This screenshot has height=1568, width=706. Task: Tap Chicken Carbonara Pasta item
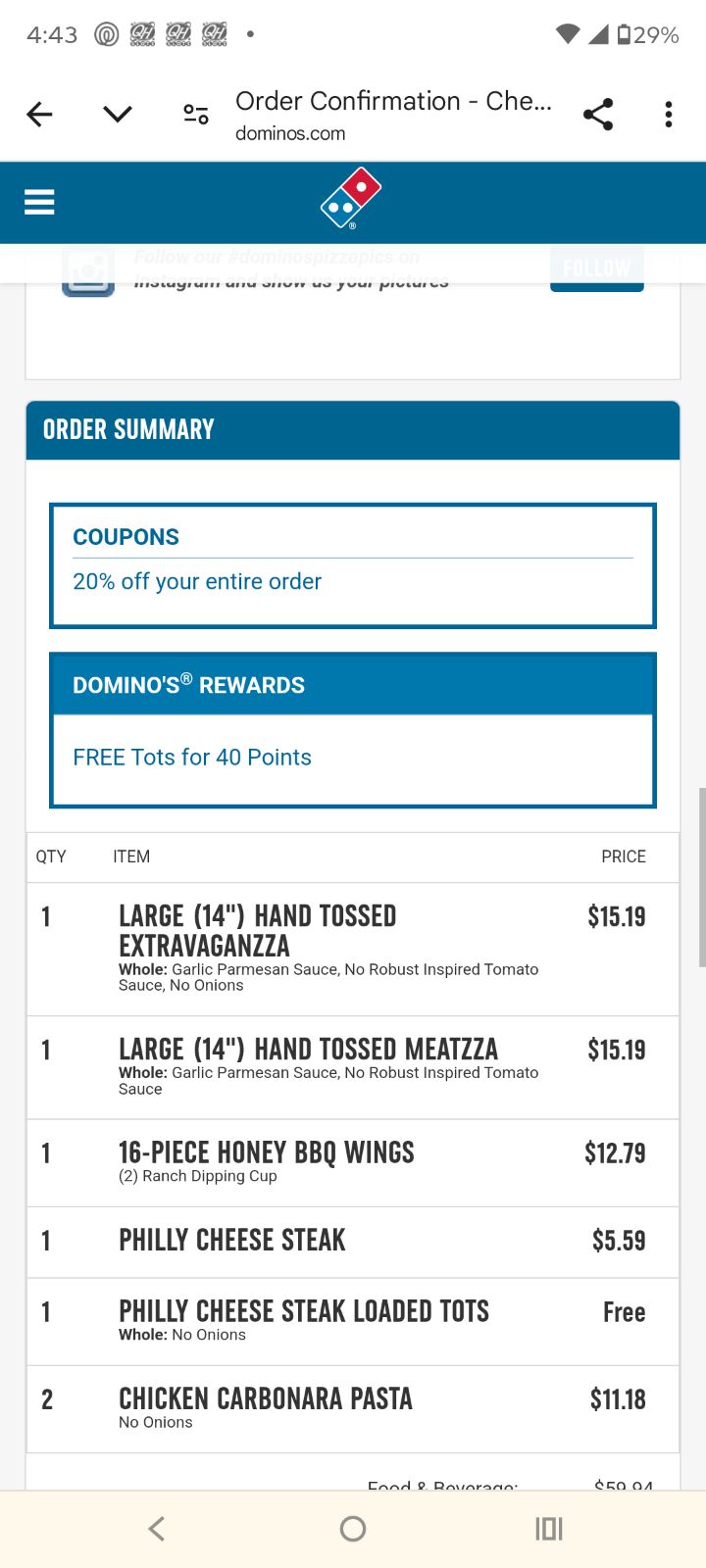pyautogui.click(x=266, y=1399)
